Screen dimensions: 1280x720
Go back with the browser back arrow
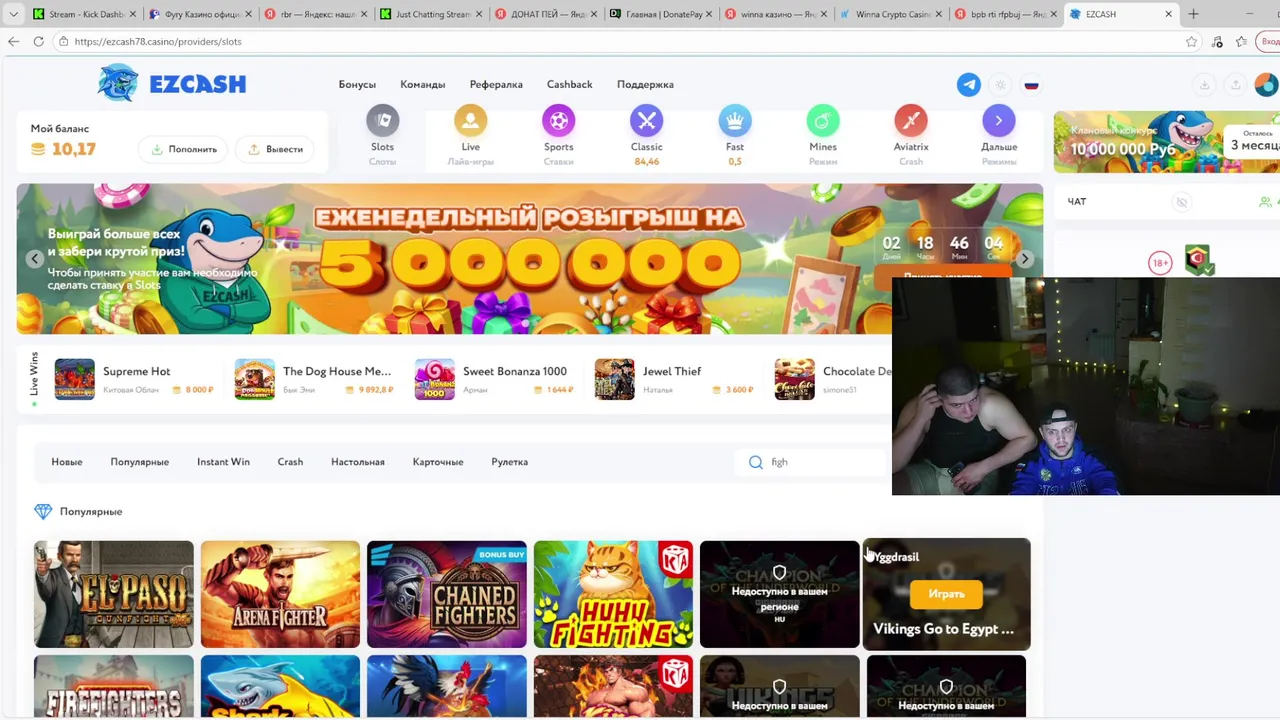[x=13, y=41]
